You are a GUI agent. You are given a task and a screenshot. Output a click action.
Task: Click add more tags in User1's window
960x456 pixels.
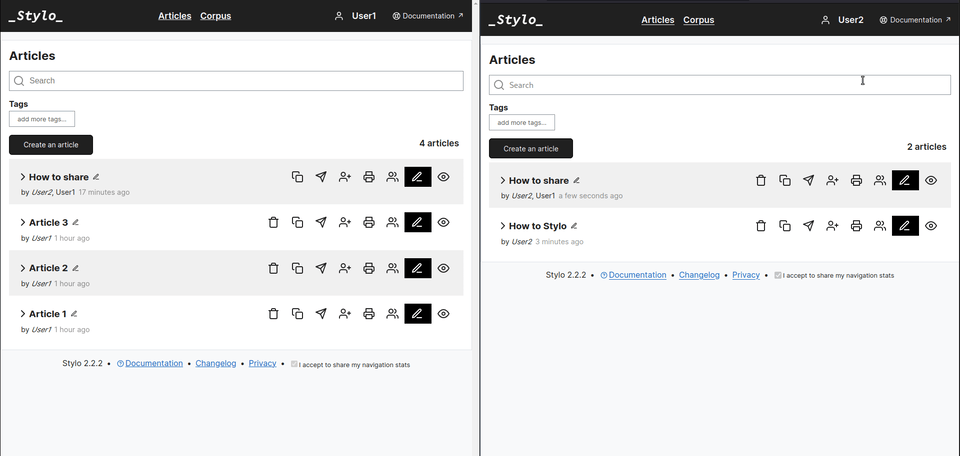(x=42, y=119)
